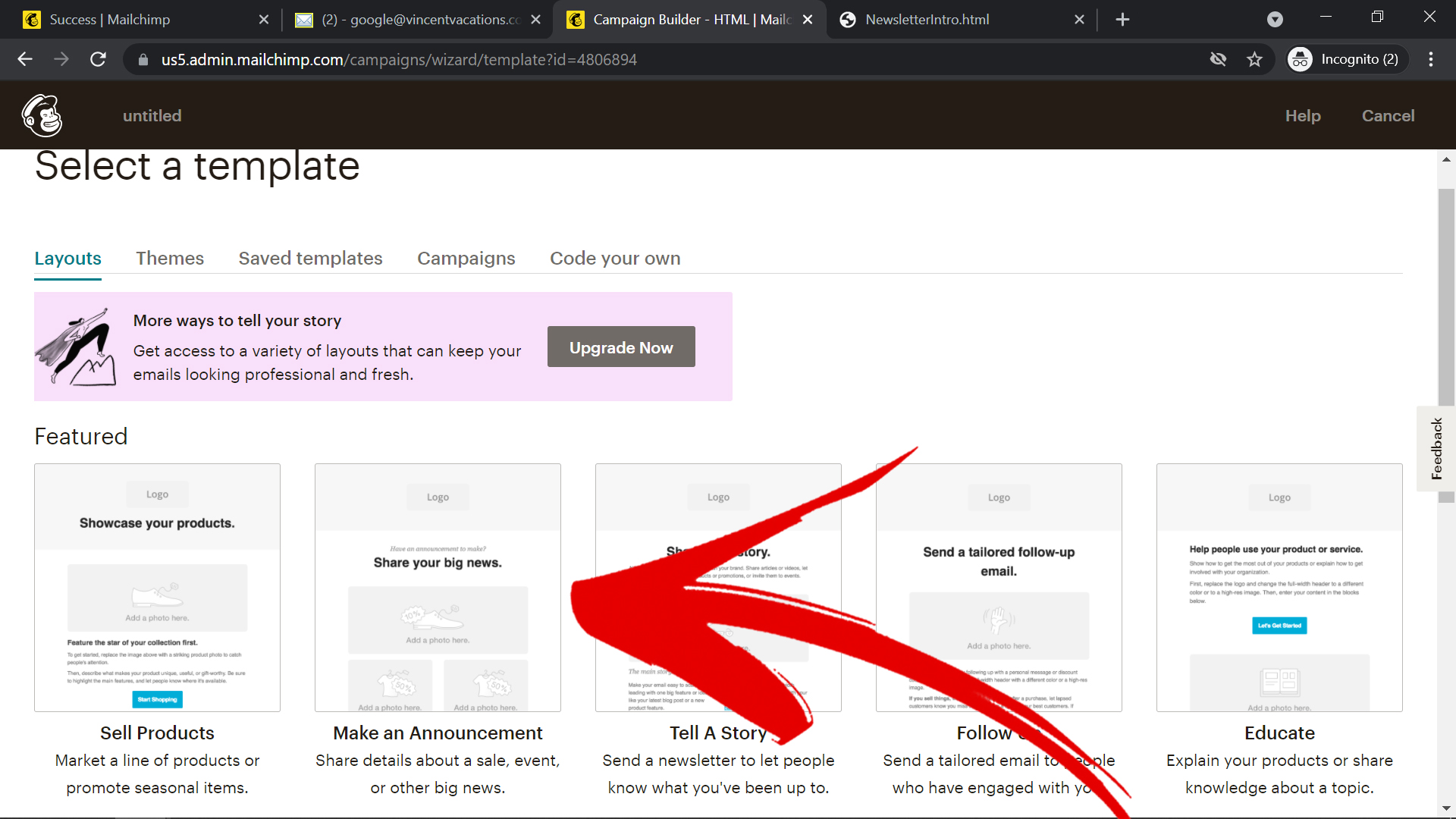Close the Success | Mailchimp tab

pyautogui.click(x=264, y=20)
